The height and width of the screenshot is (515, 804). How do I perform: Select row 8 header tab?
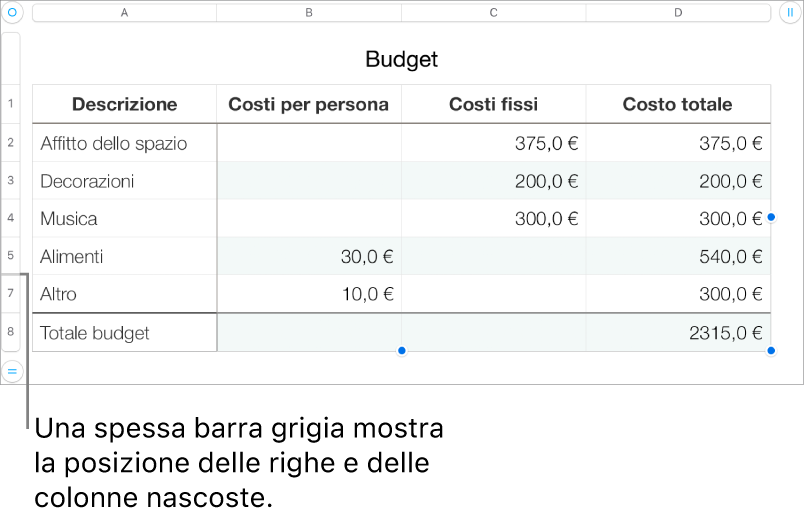pyautogui.click(x=11, y=332)
